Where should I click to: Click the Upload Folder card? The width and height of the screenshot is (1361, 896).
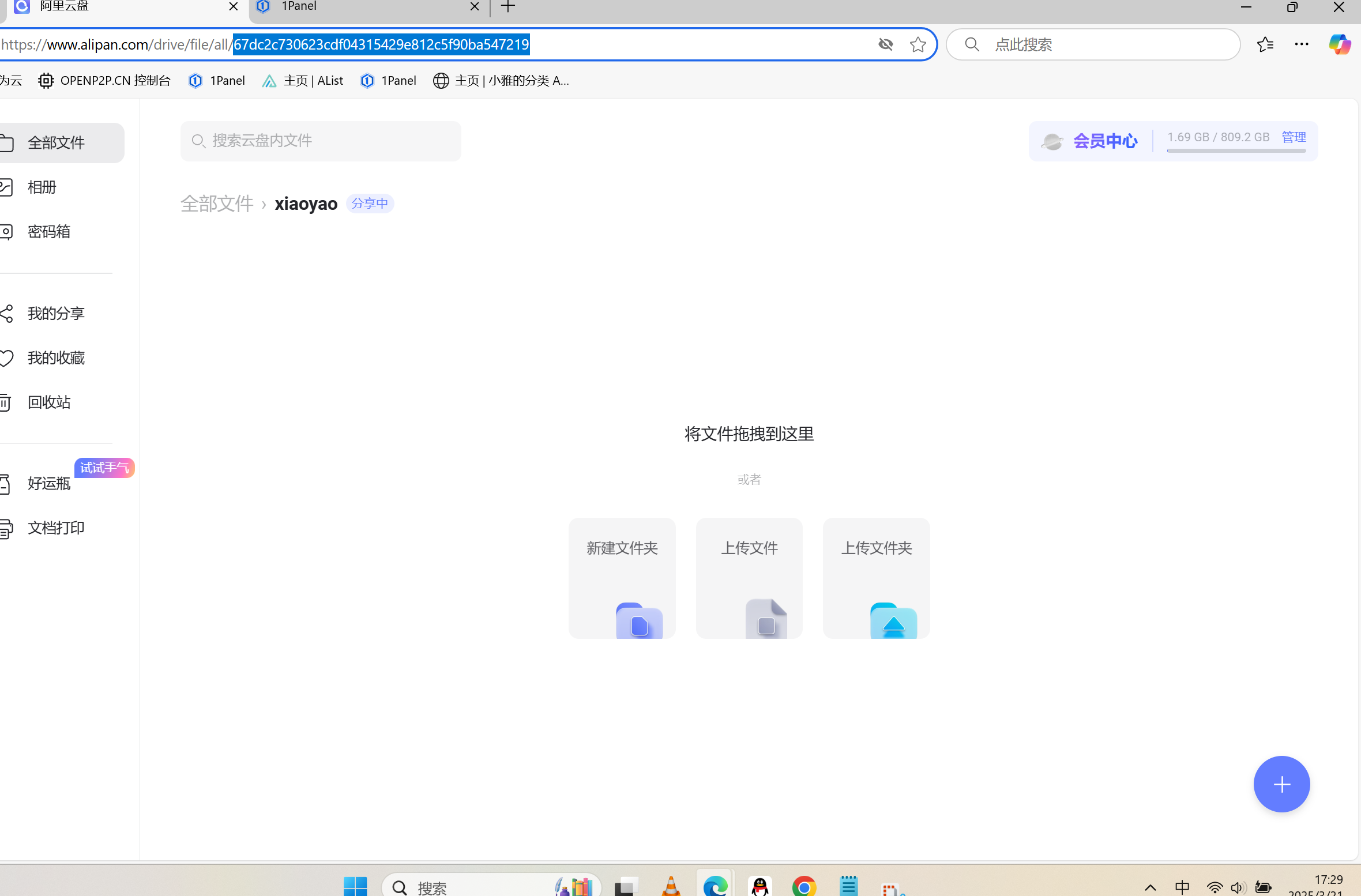(x=876, y=577)
